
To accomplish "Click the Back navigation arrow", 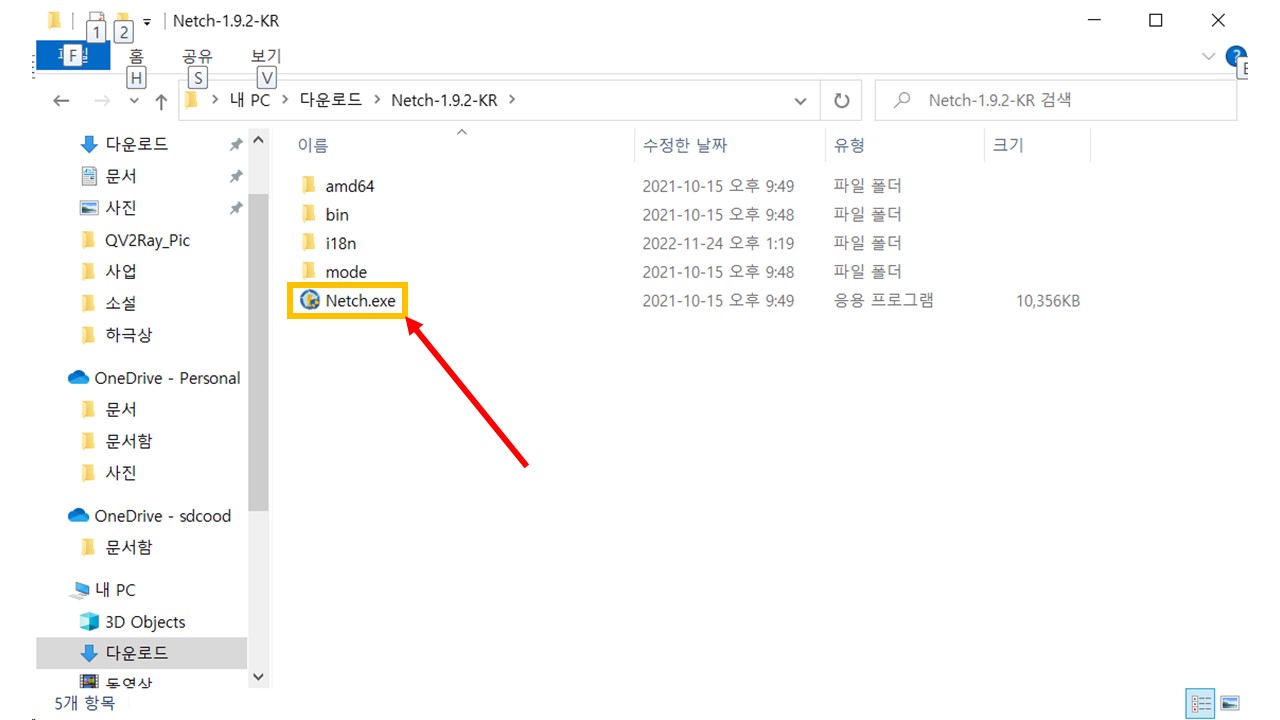I will point(61,101).
